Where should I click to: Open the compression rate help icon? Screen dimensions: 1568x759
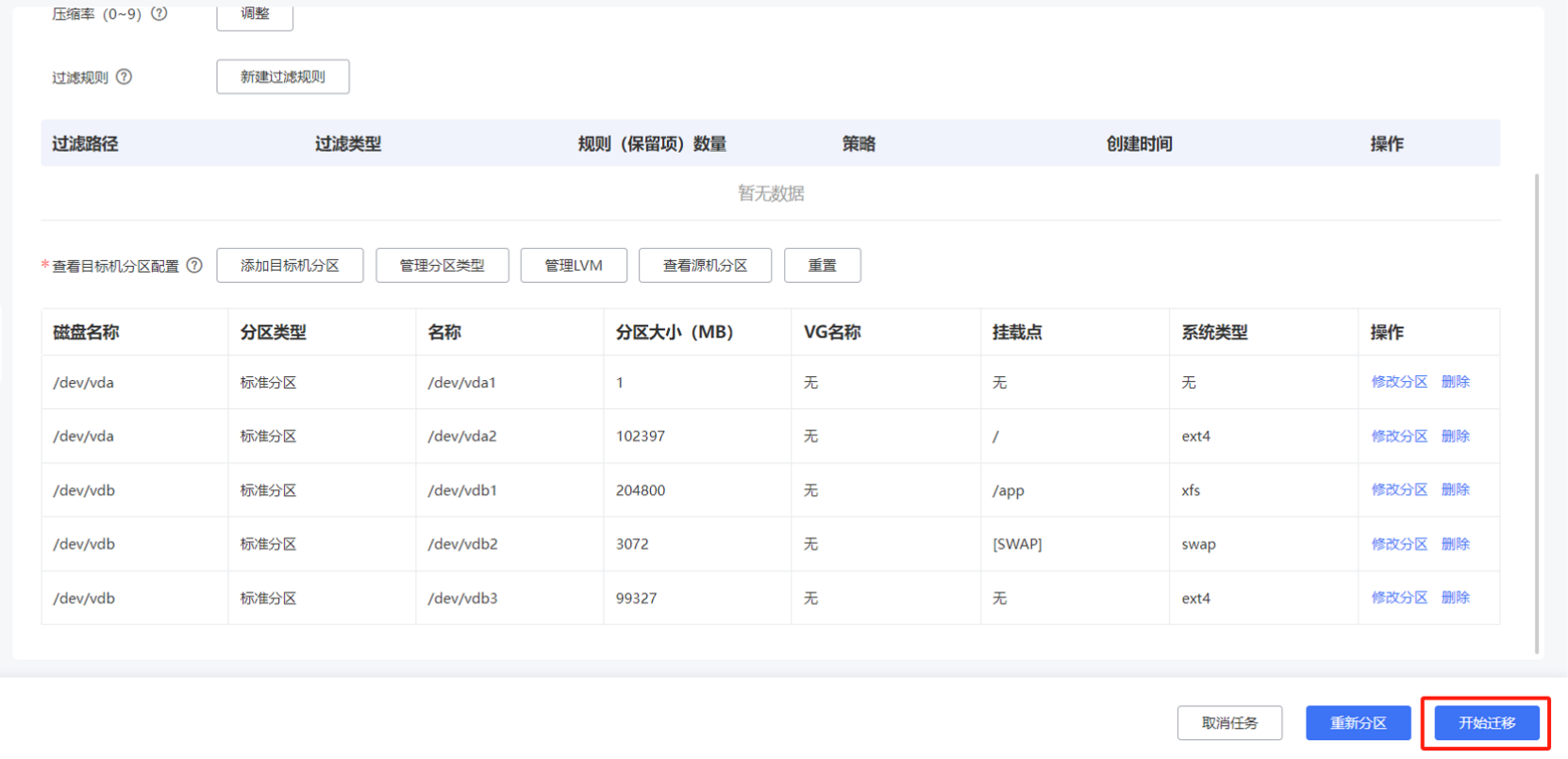[159, 14]
